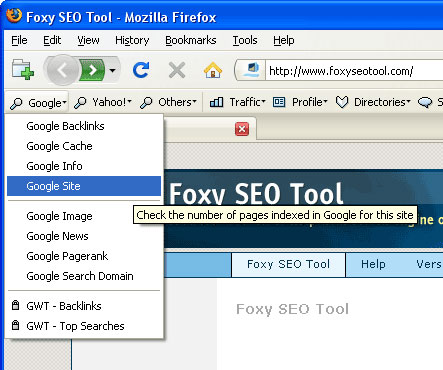Expand the Yahoo! toolbar dropdown
The image size is (443, 370).
click(103, 102)
